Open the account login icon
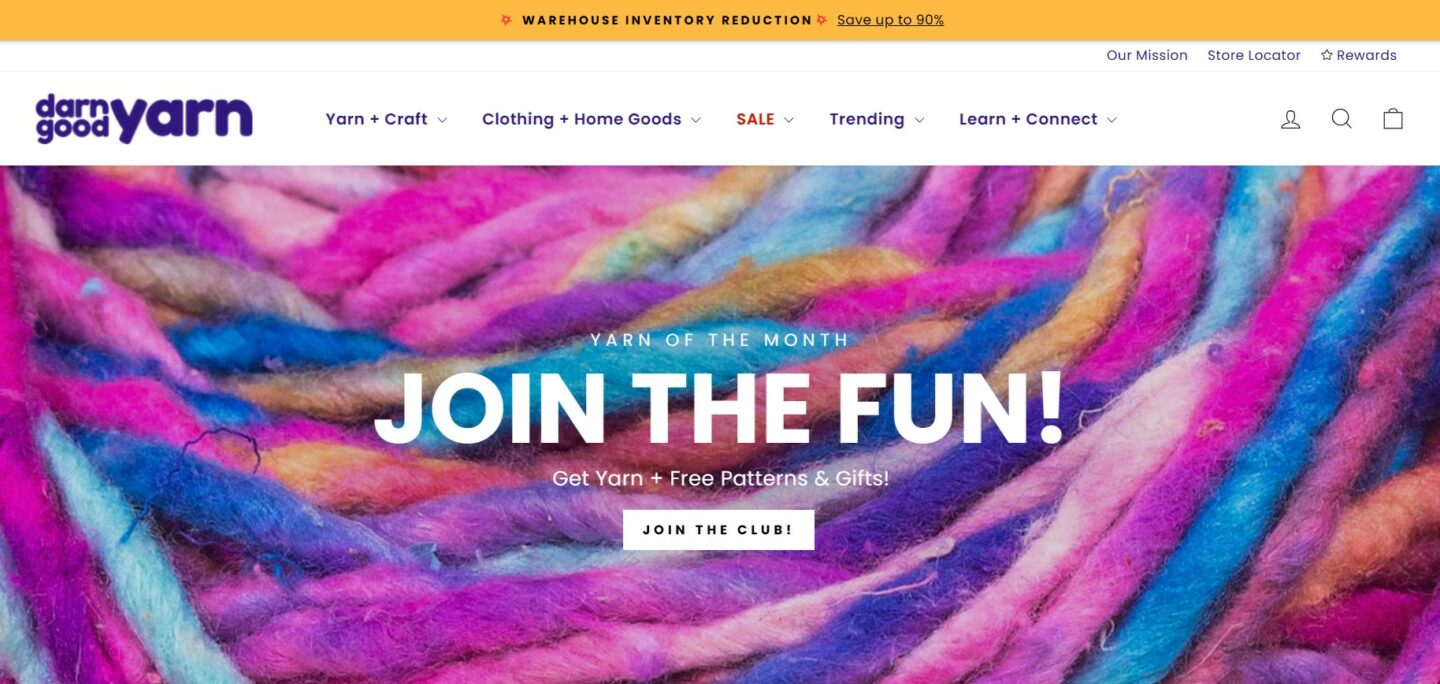Viewport: 1440px width, 684px height. click(x=1291, y=119)
